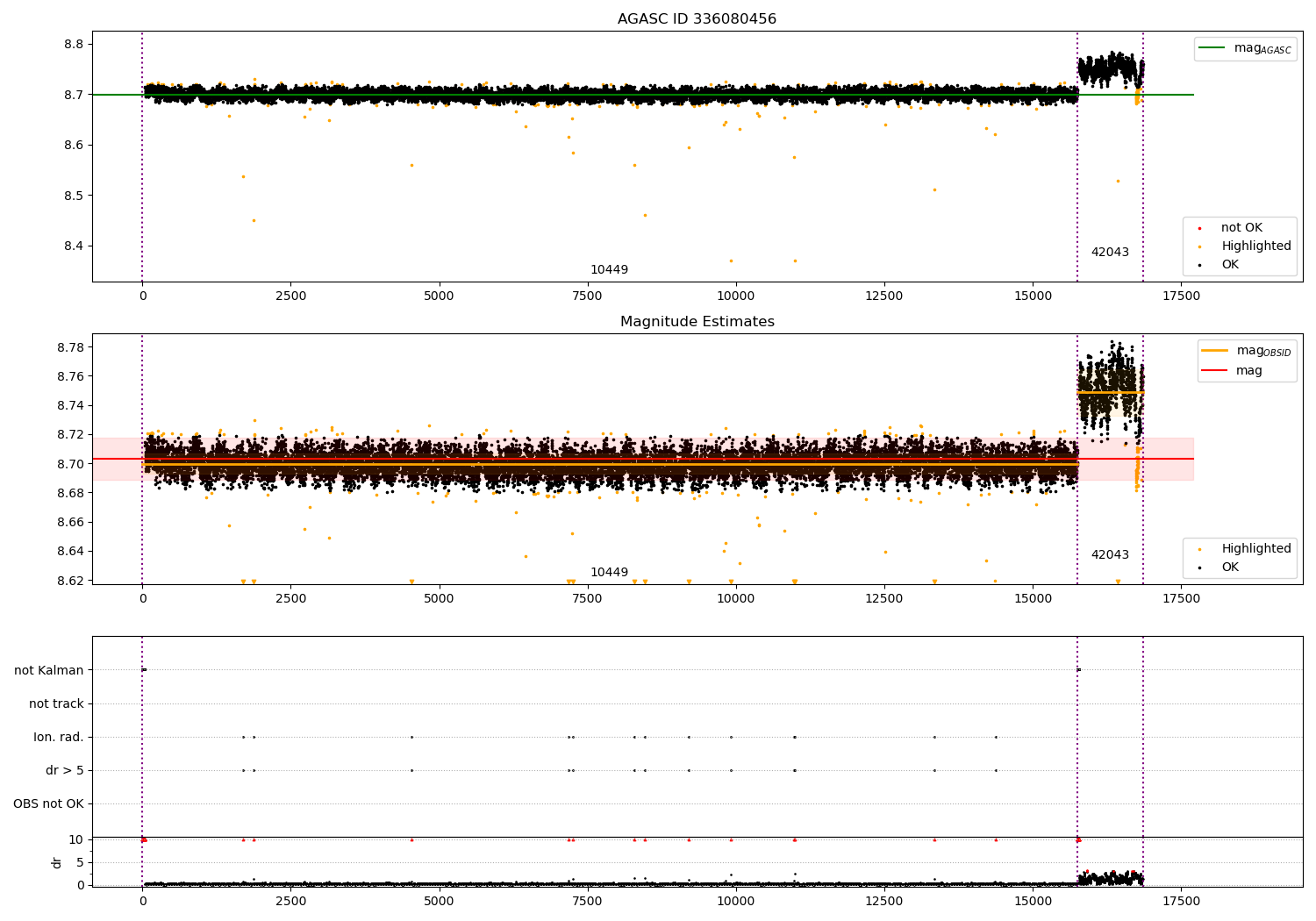Click the green mag AGASC legend line
The height and width of the screenshot is (921, 1316).
pyautogui.click(x=1212, y=48)
